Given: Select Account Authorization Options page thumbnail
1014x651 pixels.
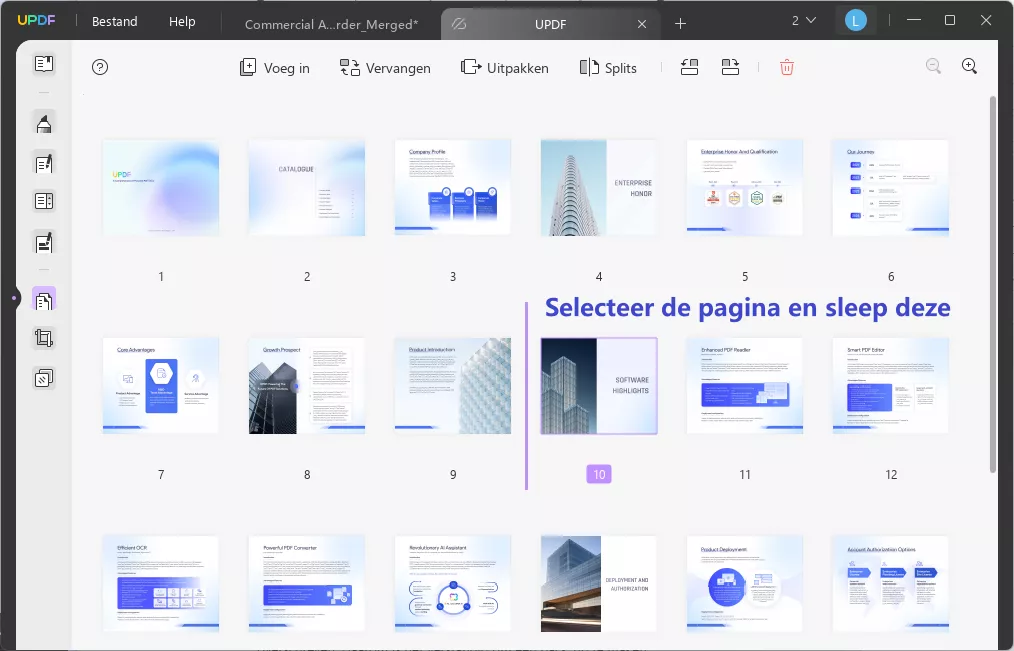Looking at the screenshot, I should coord(891,583).
